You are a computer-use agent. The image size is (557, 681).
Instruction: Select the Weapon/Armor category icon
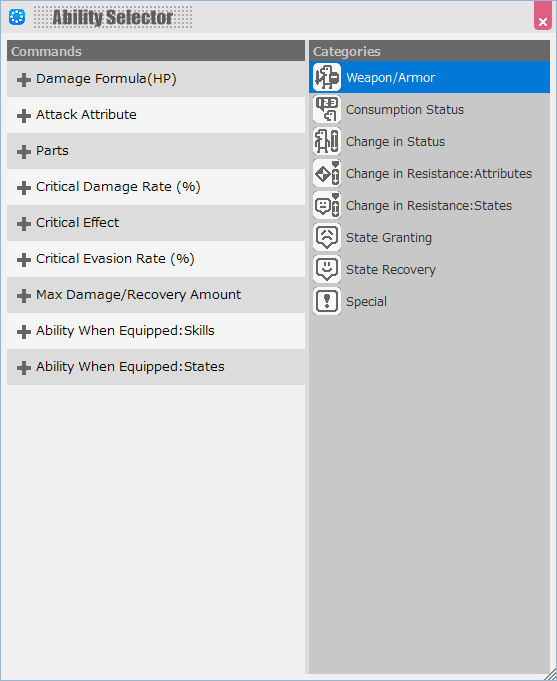pyautogui.click(x=327, y=77)
